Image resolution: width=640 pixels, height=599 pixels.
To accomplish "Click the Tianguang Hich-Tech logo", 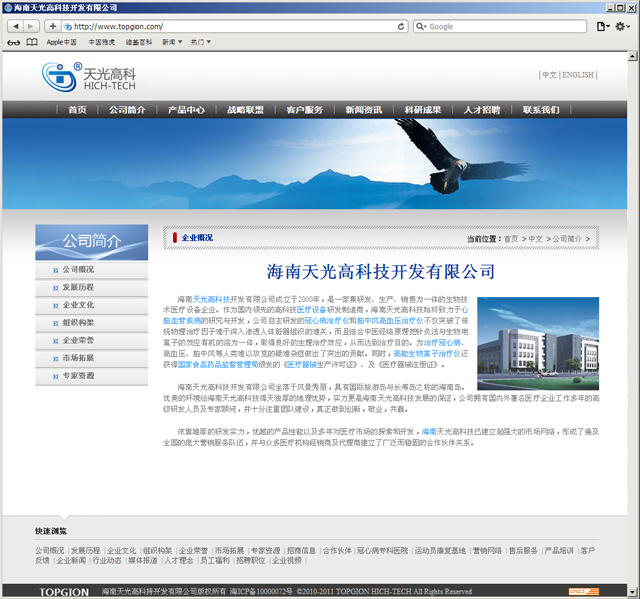I will click(x=90, y=77).
